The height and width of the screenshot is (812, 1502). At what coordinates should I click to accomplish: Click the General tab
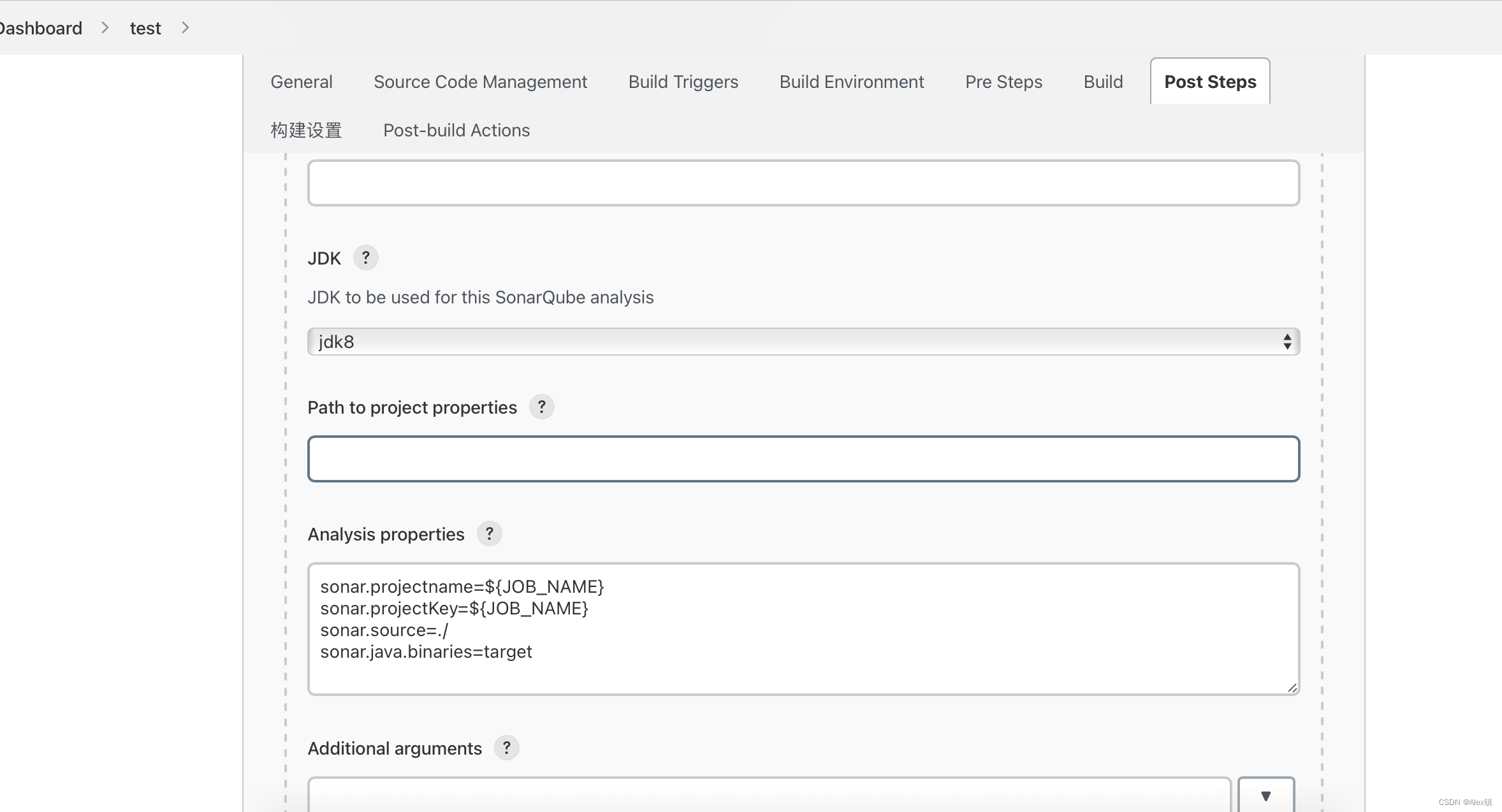coord(302,82)
